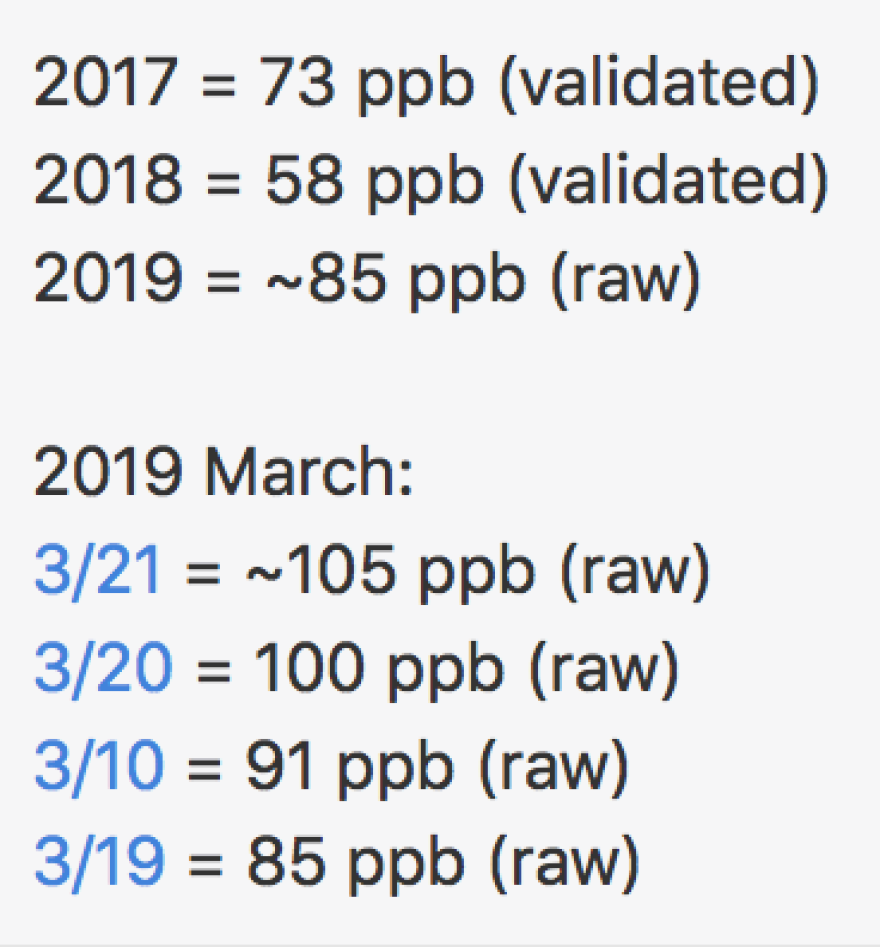Click (raw) on the 2019 yearly line

(x=626, y=281)
